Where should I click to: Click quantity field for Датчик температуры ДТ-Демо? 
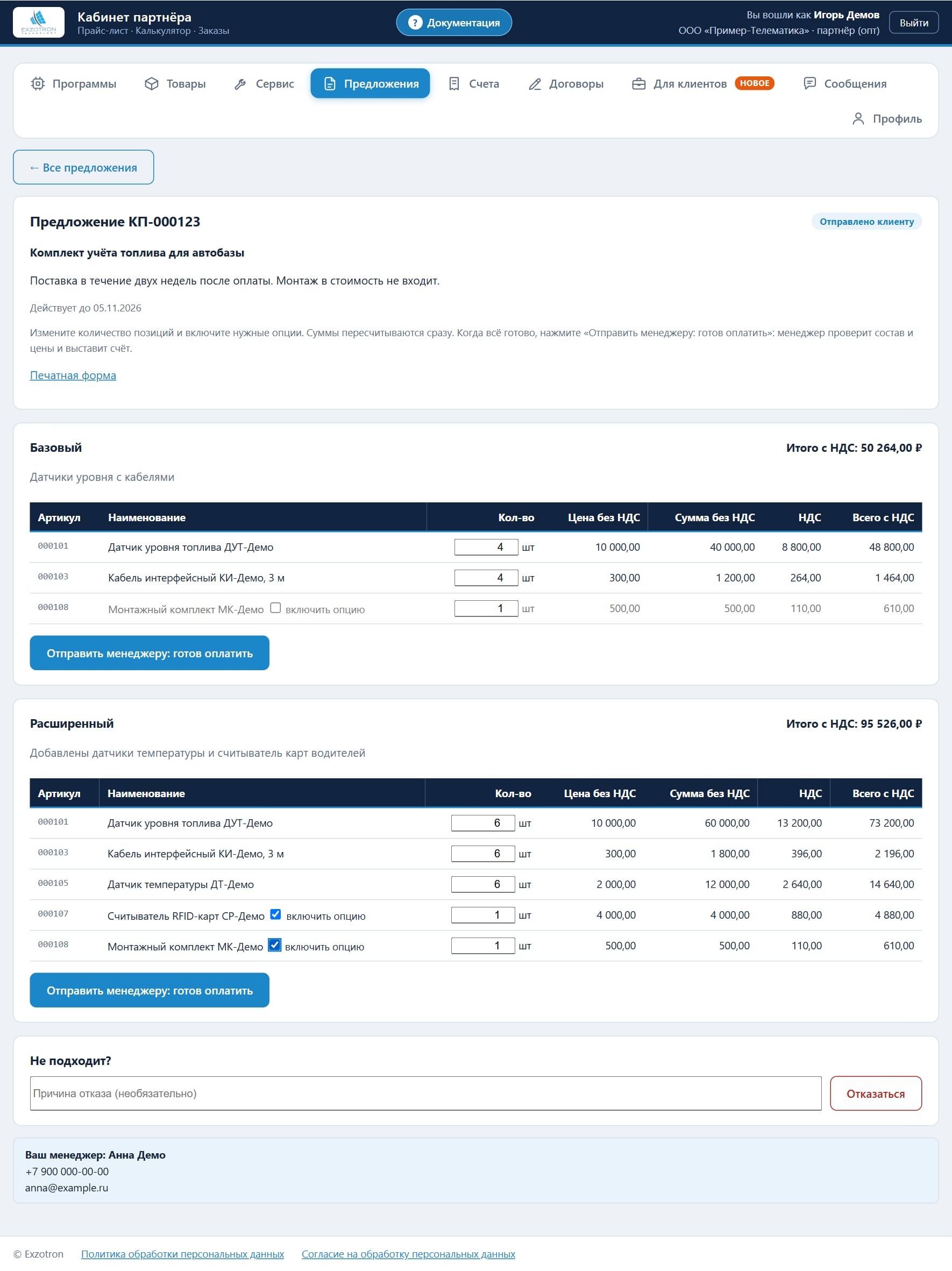(483, 884)
